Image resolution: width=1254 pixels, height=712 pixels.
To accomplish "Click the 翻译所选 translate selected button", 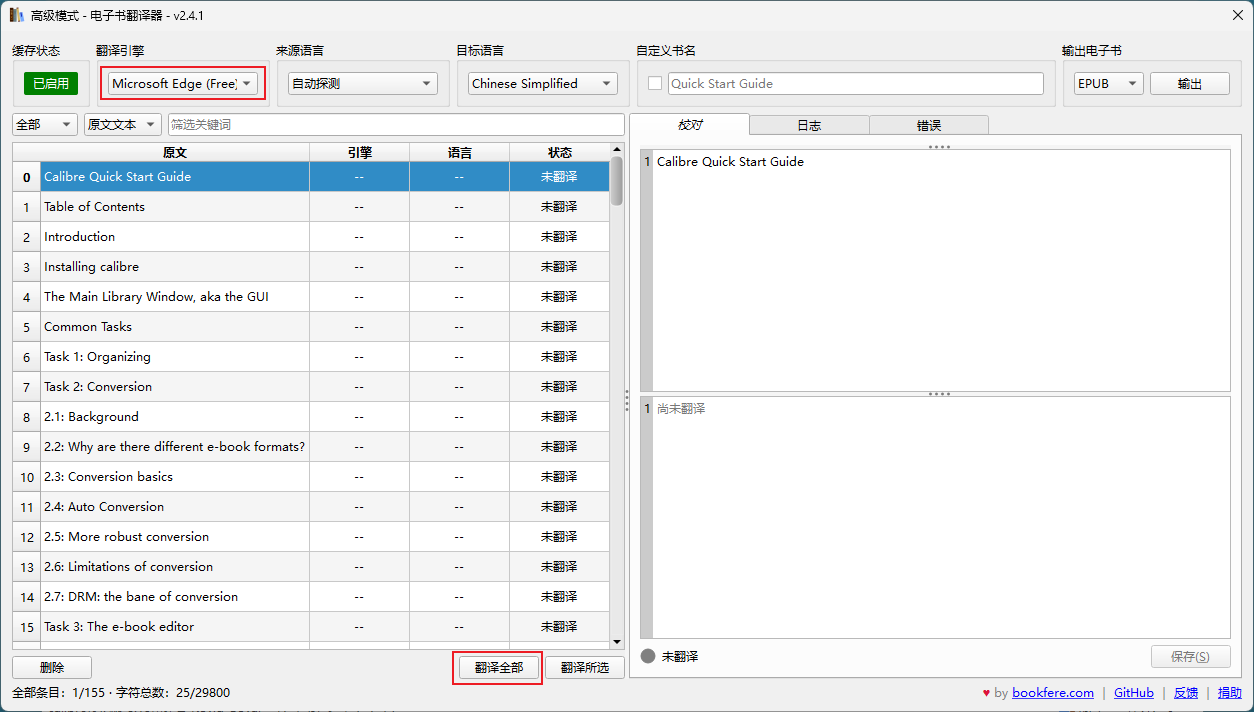I will (x=584, y=668).
